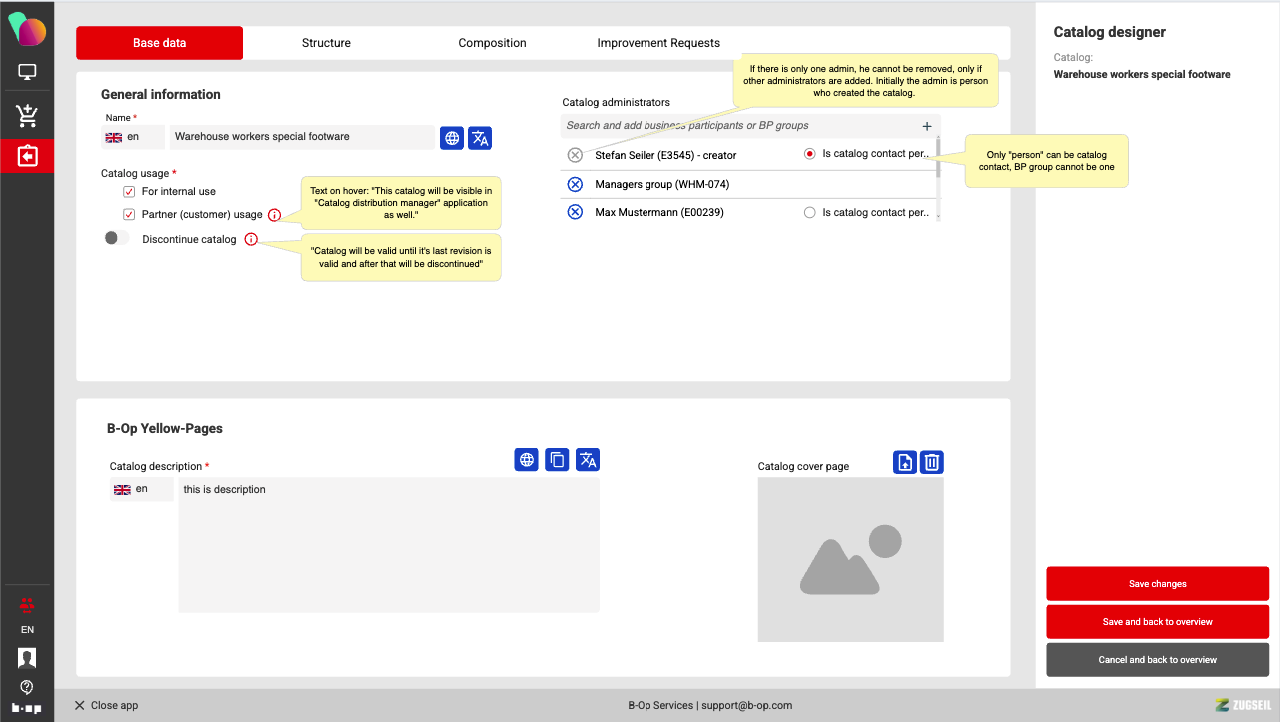Set Max Mustermann as catalog contact person

click(810, 213)
